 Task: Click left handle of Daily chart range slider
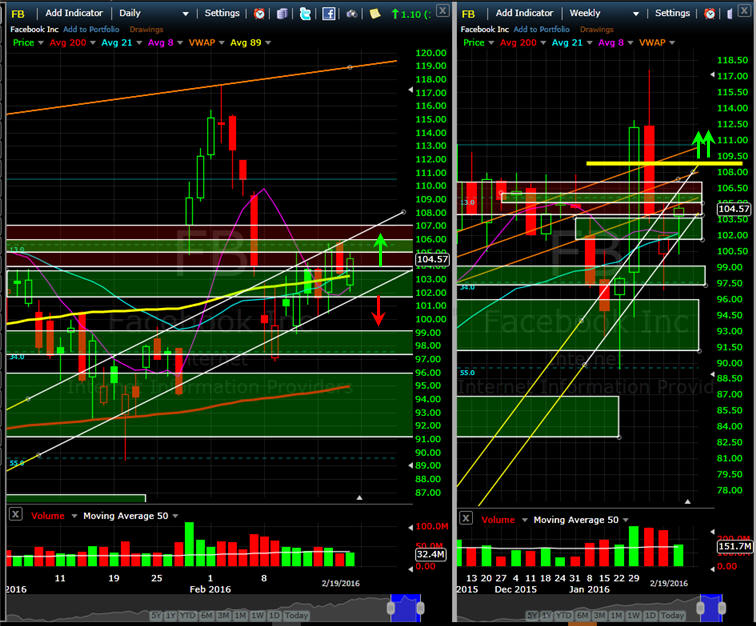(391, 608)
